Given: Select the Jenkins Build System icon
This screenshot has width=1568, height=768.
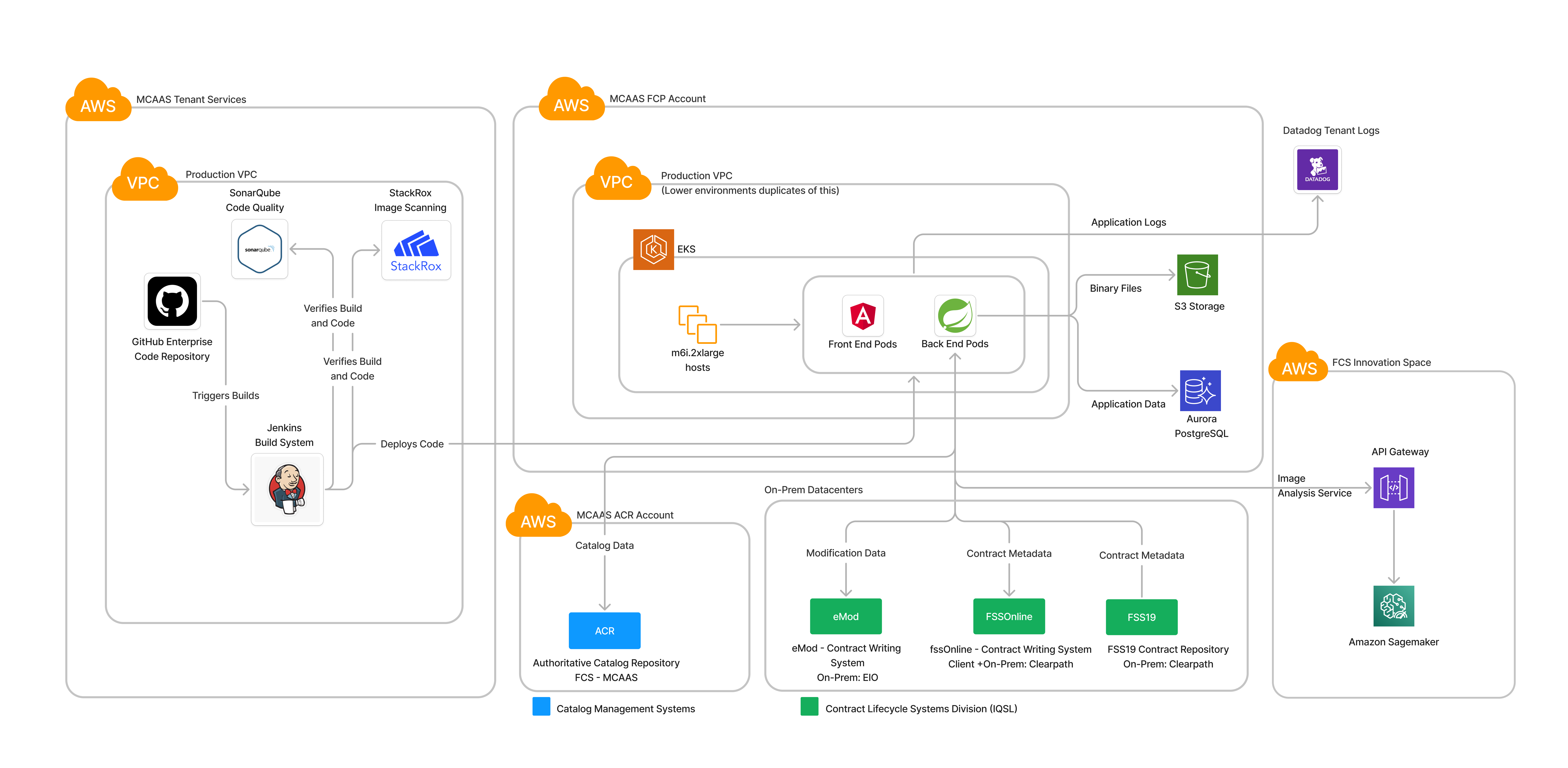Looking at the screenshot, I should point(287,489).
